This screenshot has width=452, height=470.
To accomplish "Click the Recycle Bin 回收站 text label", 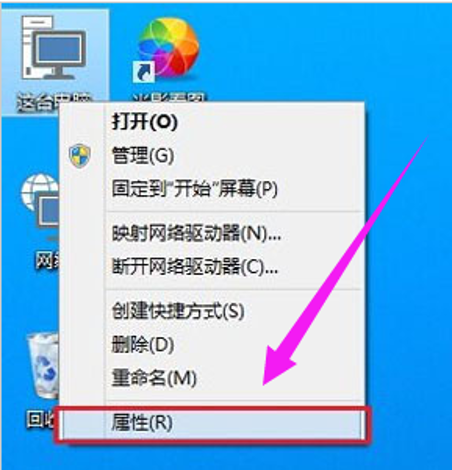I will pyautogui.click(x=40, y=419).
